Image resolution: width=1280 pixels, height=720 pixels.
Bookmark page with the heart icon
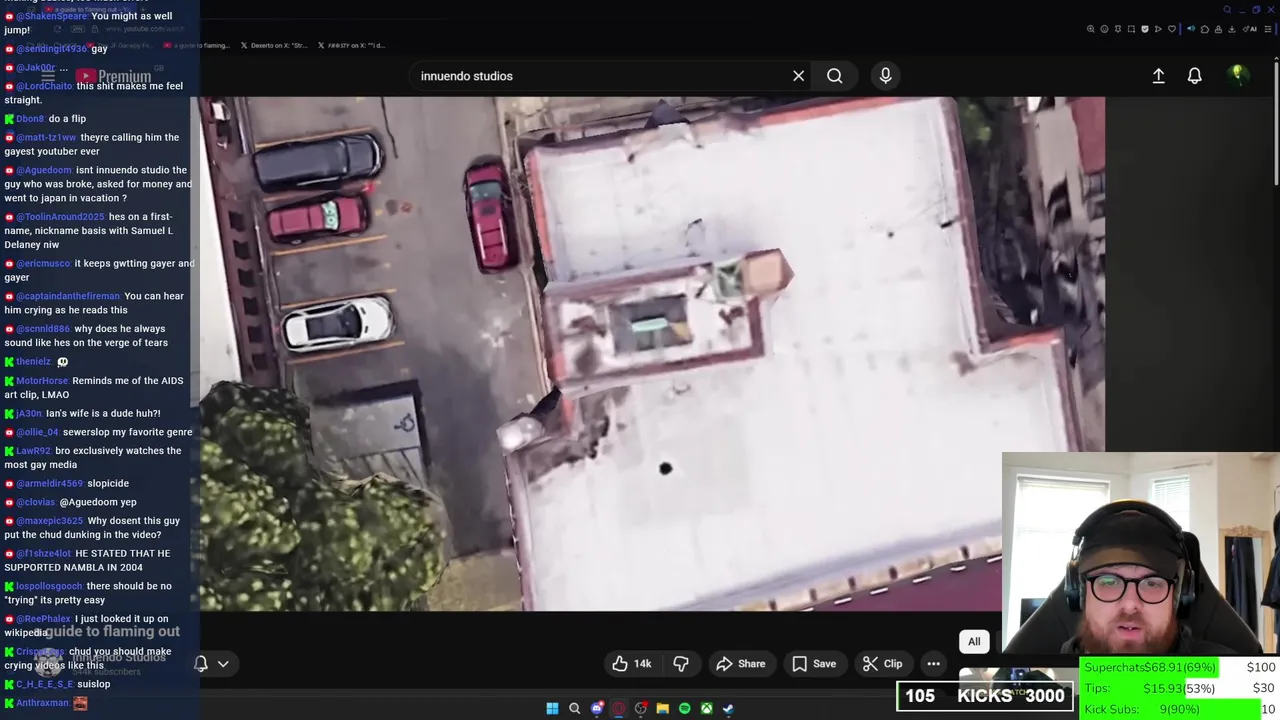1172,29
